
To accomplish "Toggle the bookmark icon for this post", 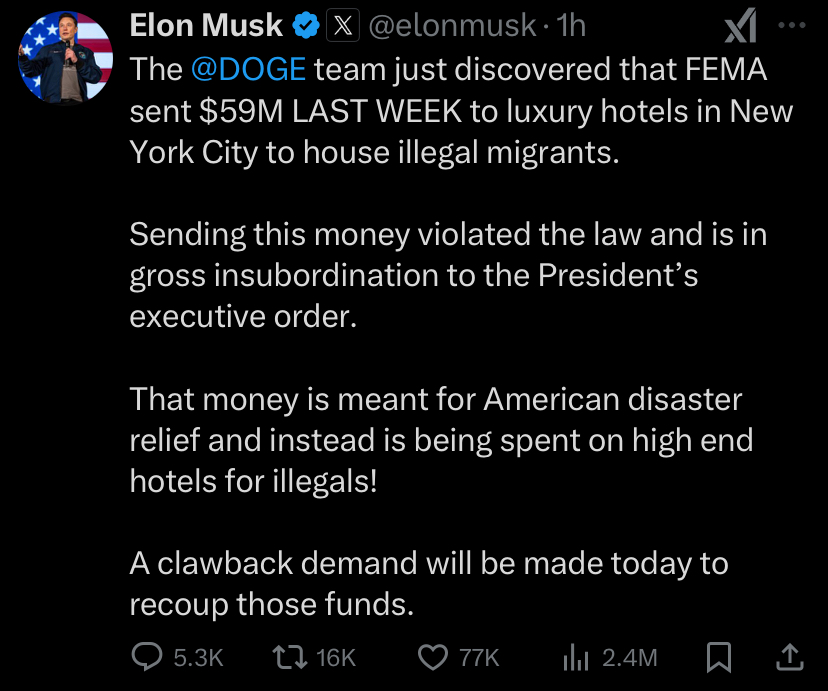I will tap(719, 658).
